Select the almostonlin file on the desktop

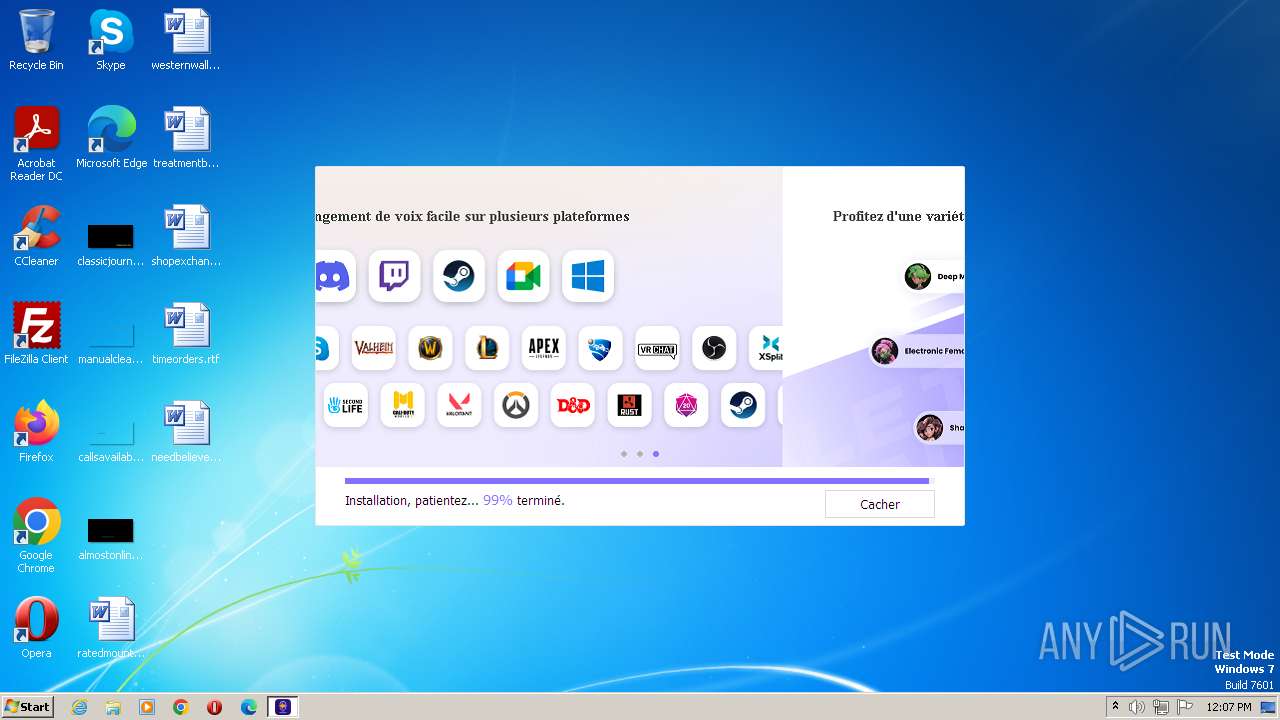point(111,538)
